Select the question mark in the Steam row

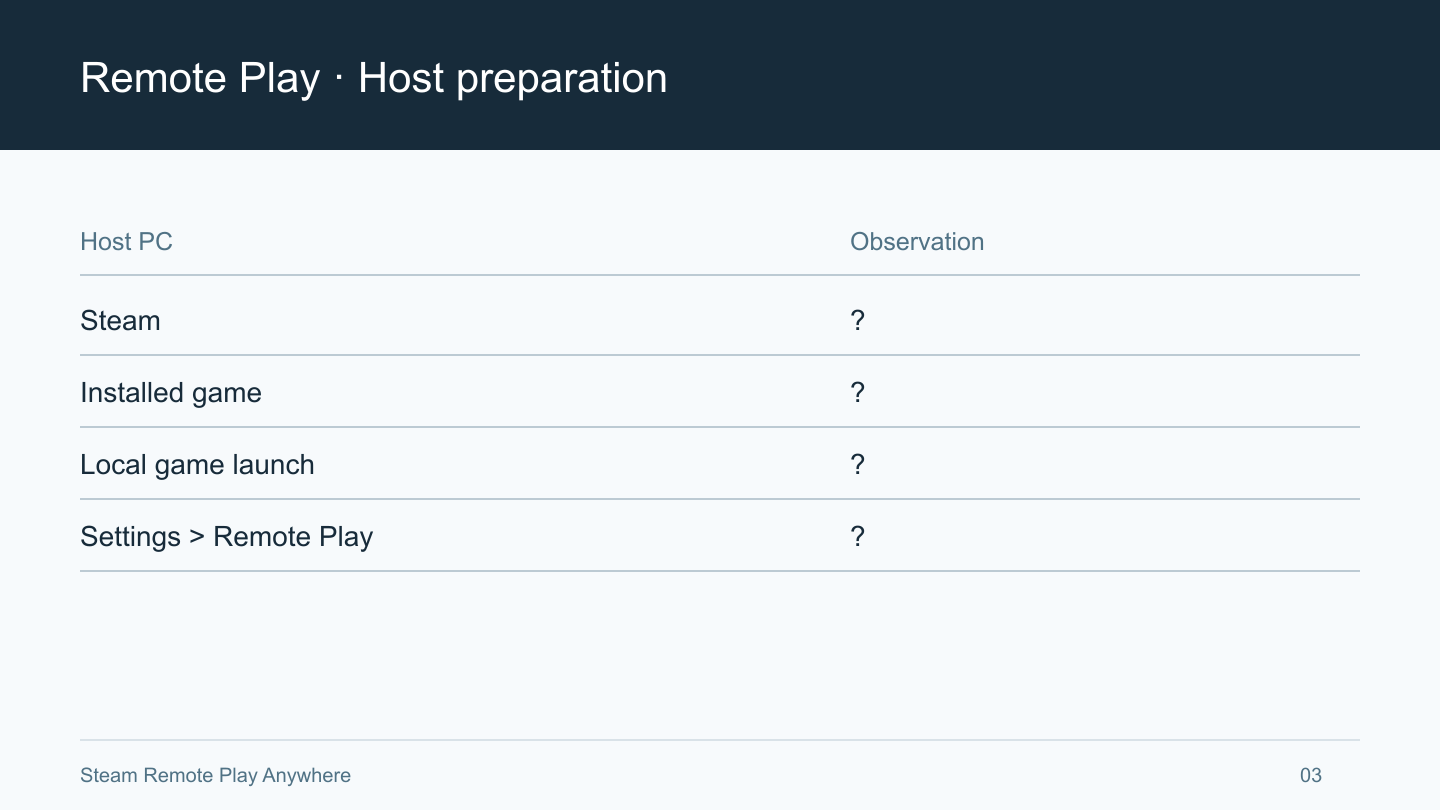(x=857, y=321)
